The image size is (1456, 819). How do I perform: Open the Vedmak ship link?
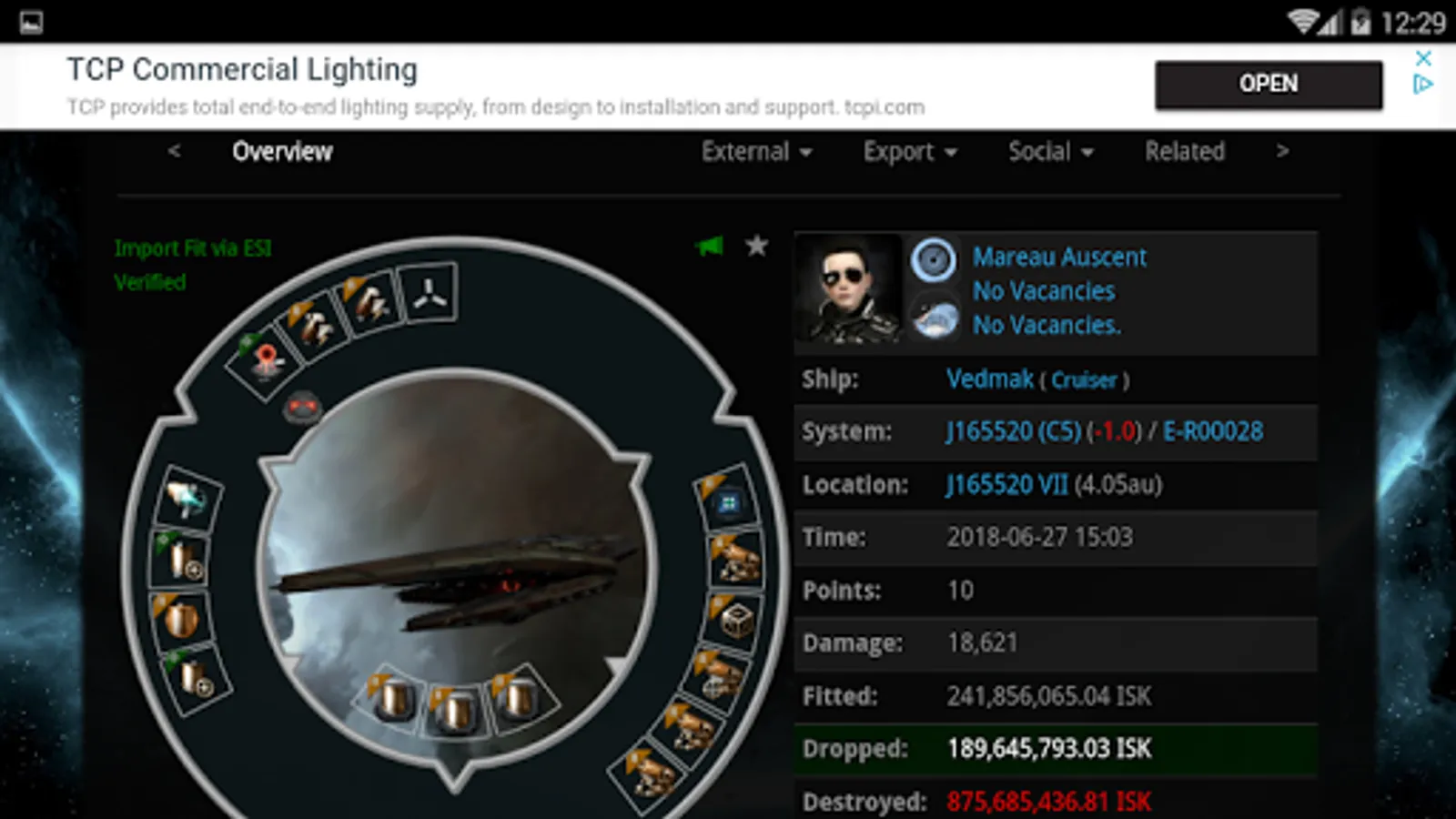[990, 379]
